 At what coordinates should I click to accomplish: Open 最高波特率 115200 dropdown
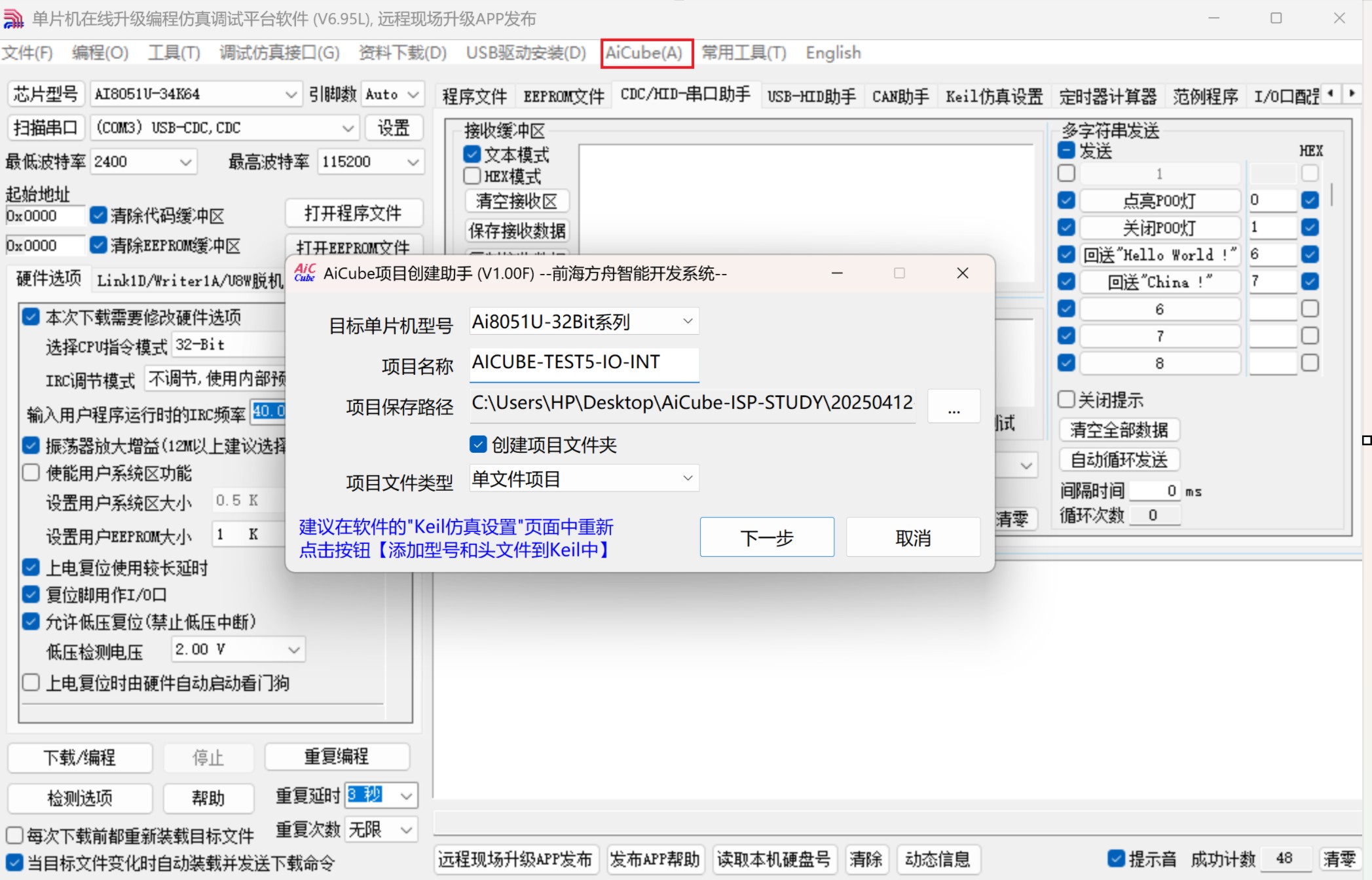370,162
